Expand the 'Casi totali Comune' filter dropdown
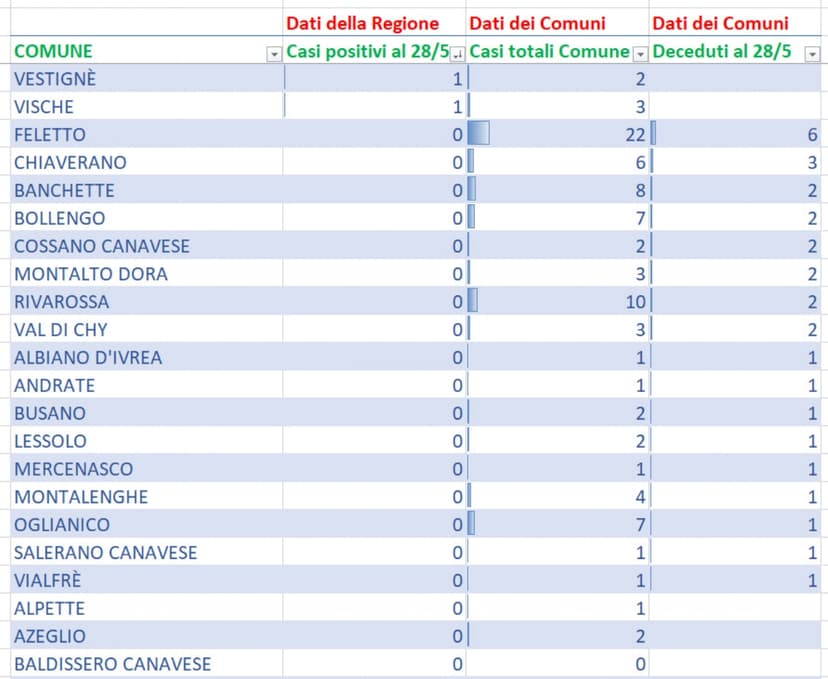Image resolution: width=828 pixels, height=679 pixels. pyautogui.click(x=641, y=54)
